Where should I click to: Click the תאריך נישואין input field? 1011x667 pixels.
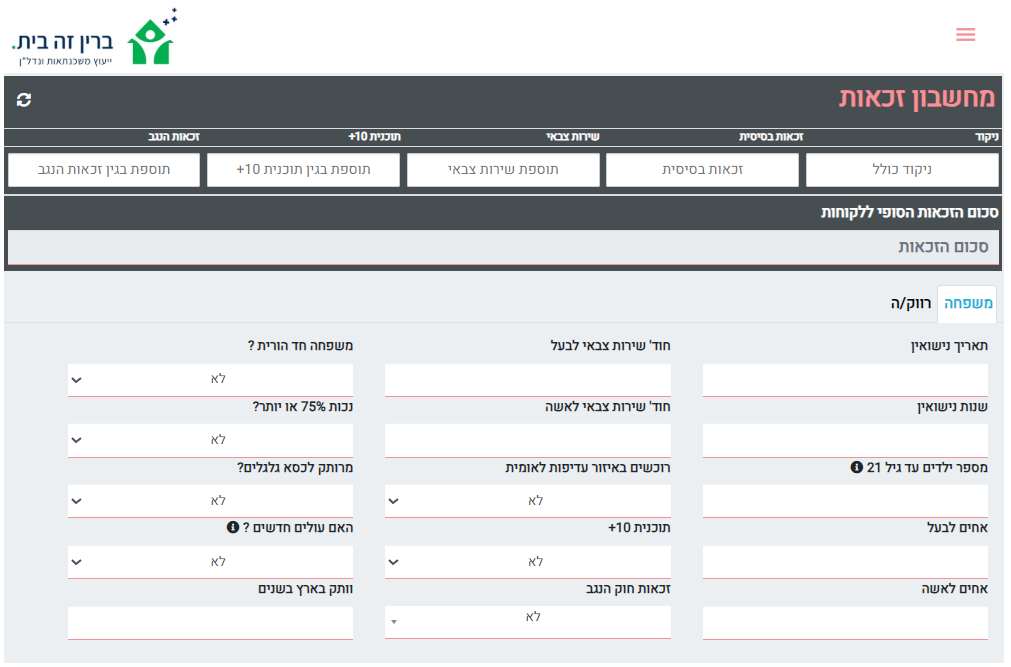845,380
